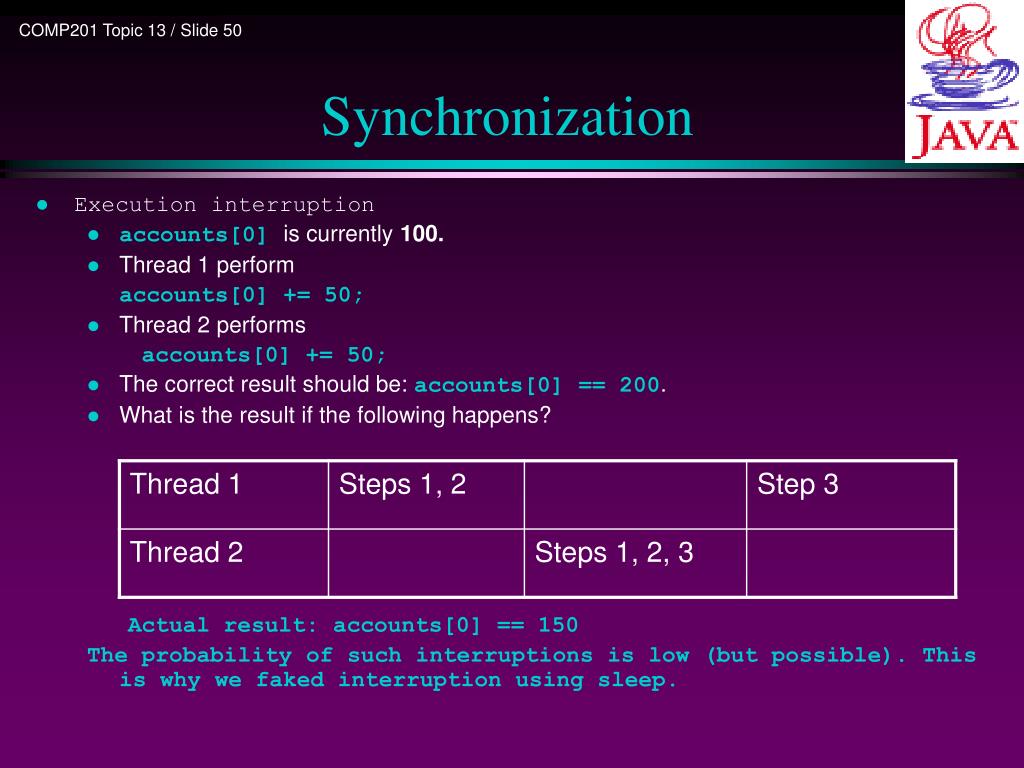Image resolution: width=1024 pixels, height=768 pixels.
Task: Click 'accounts[0] is currently 100.' line
Action: [281, 234]
